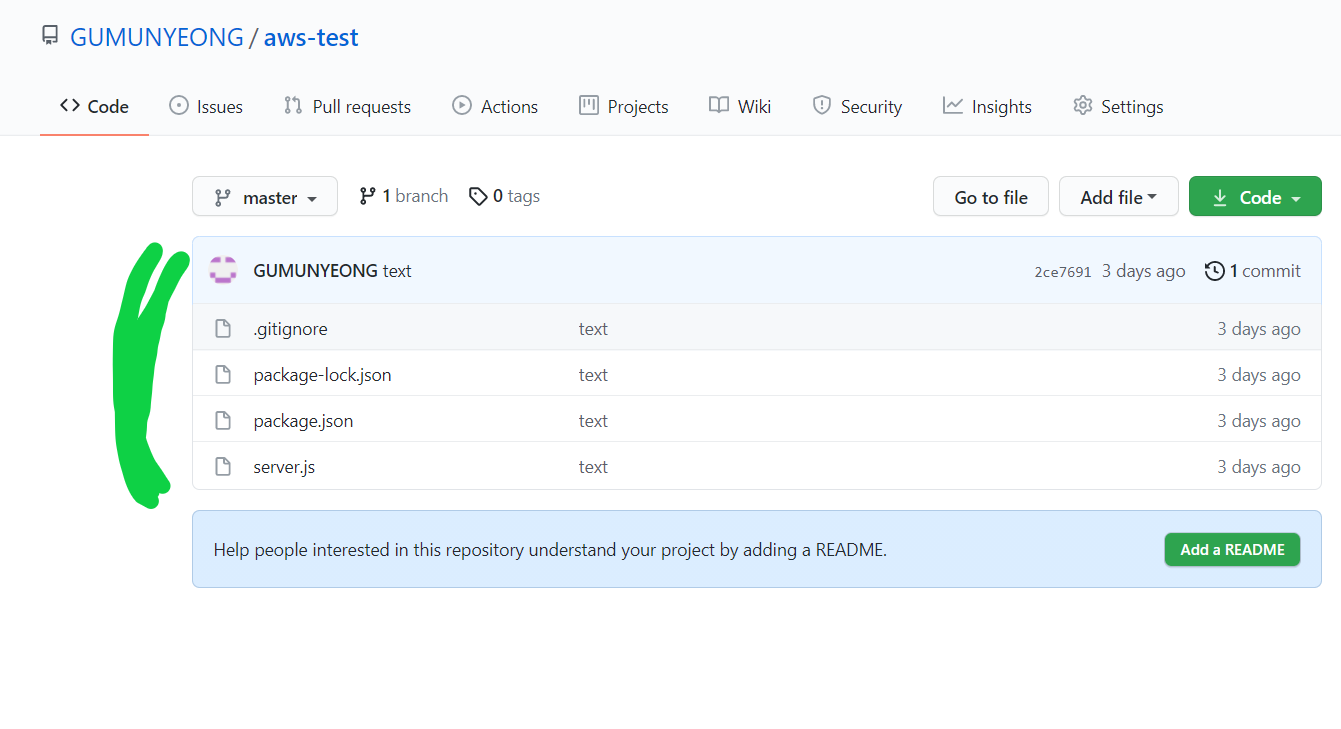Open the server.js row commit message

593,467
